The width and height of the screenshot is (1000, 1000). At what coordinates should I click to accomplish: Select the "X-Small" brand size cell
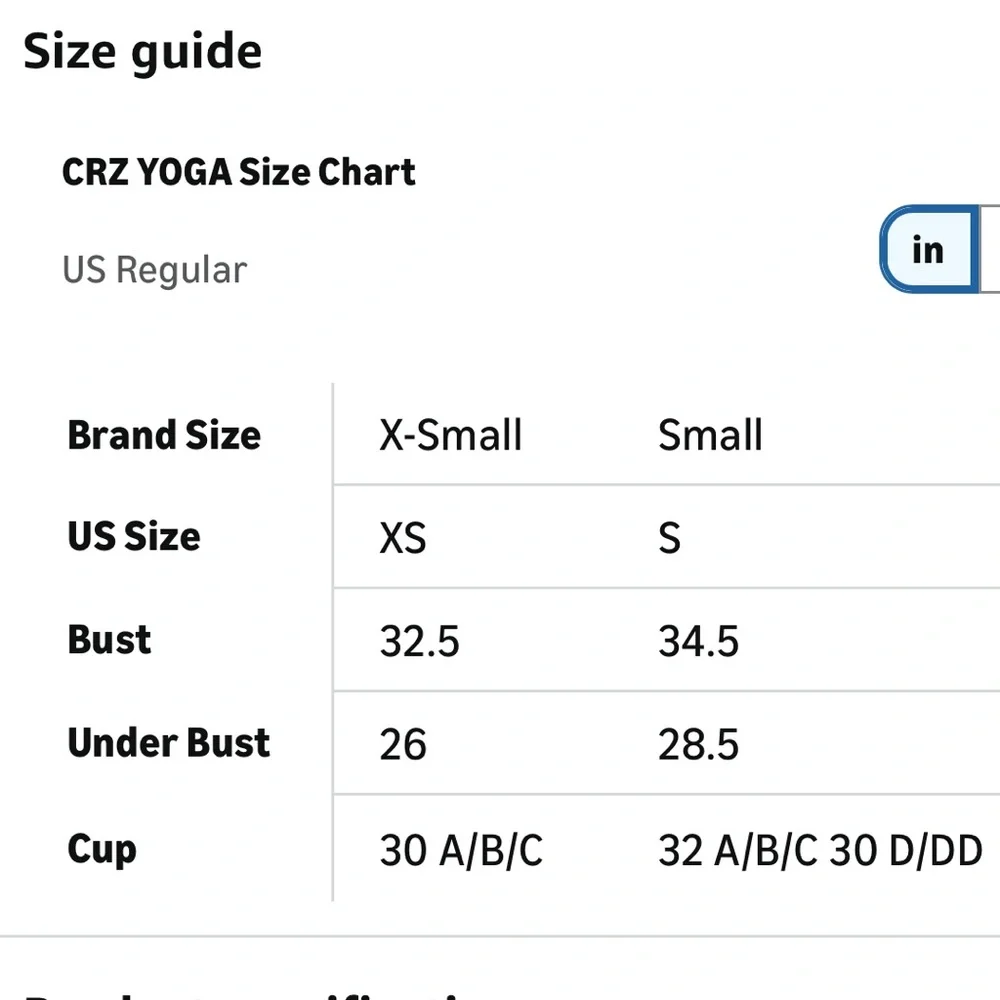click(x=450, y=435)
